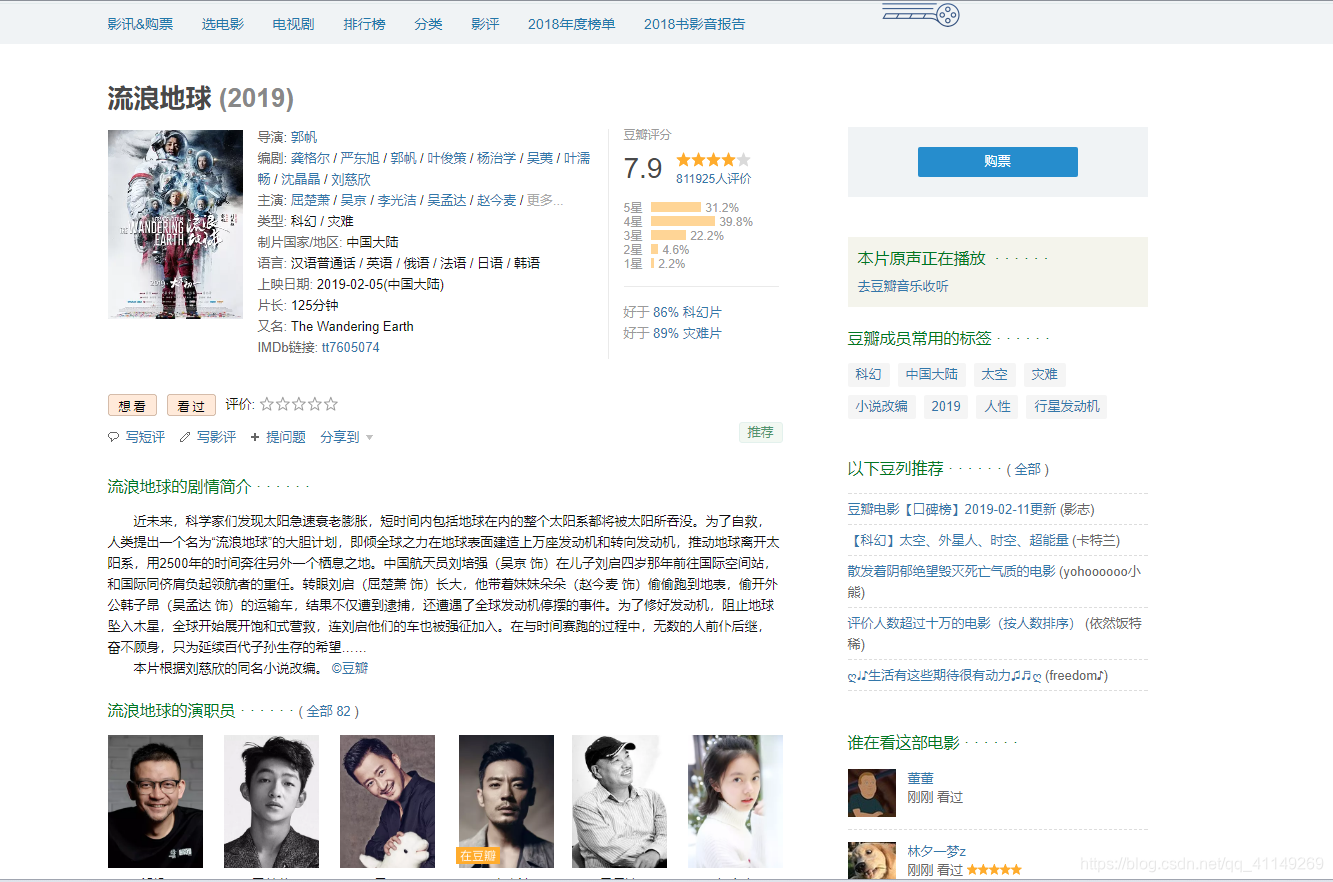Viewport: 1333px width, 882px height.
Task: Open 全部 link beside 以下豆列推荐
Action: [1027, 469]
